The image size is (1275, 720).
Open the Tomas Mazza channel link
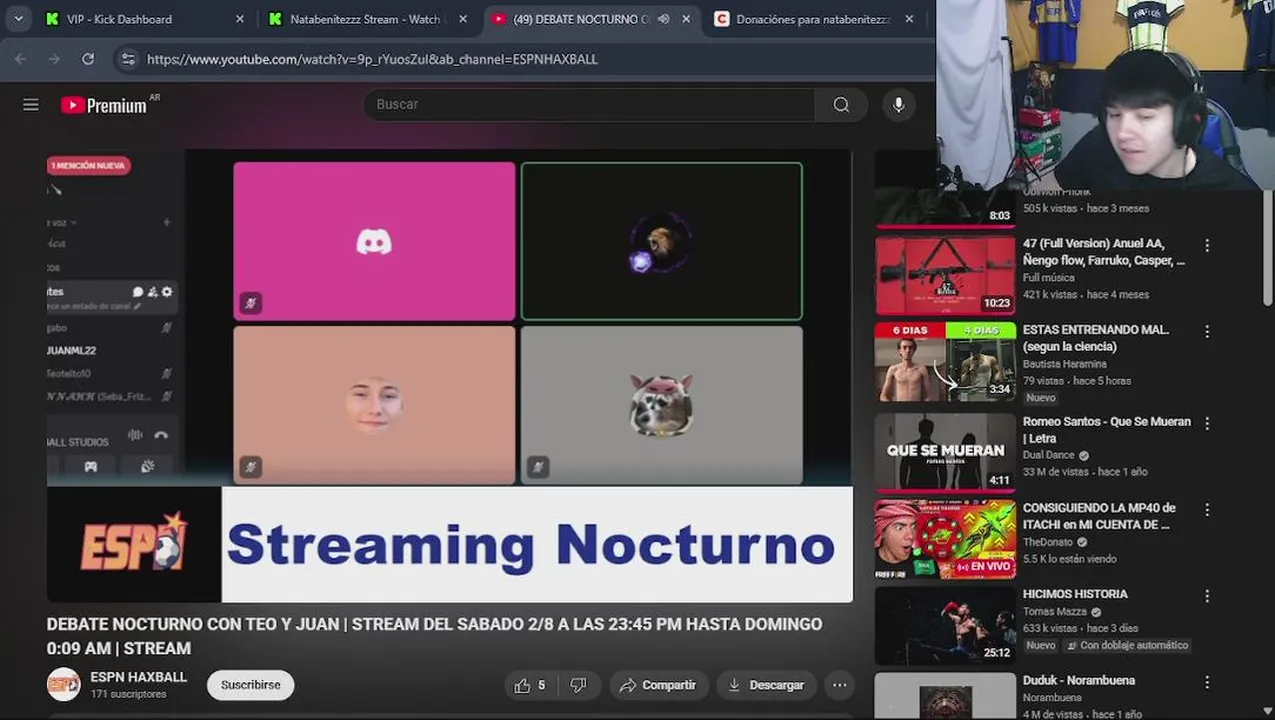pyautogui.click(x=1055, y=612)
